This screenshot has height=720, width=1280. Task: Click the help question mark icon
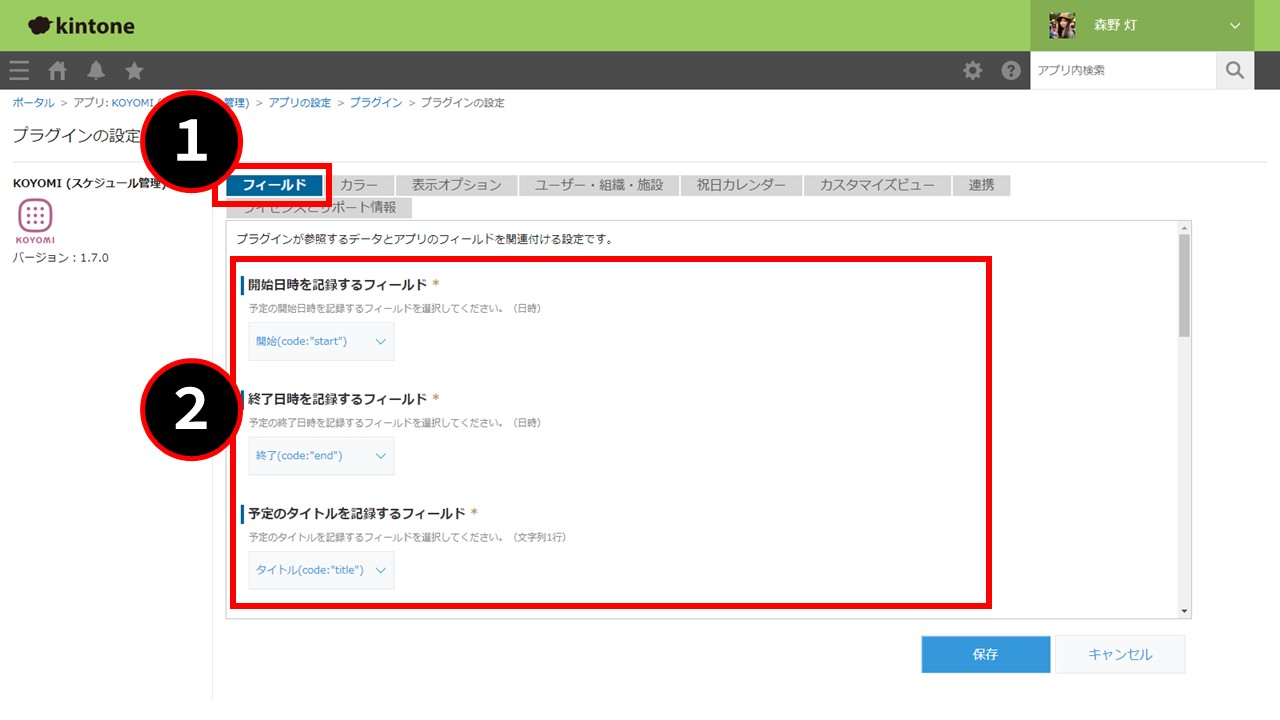tap(1011, 71)
